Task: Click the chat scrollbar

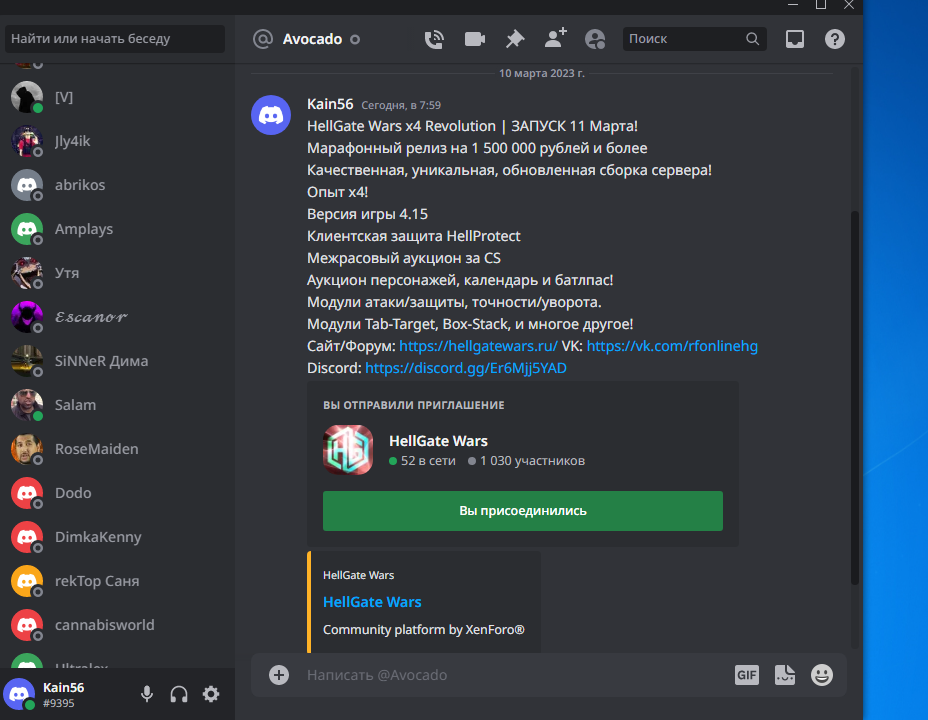Action: click(x=854, y=398)
